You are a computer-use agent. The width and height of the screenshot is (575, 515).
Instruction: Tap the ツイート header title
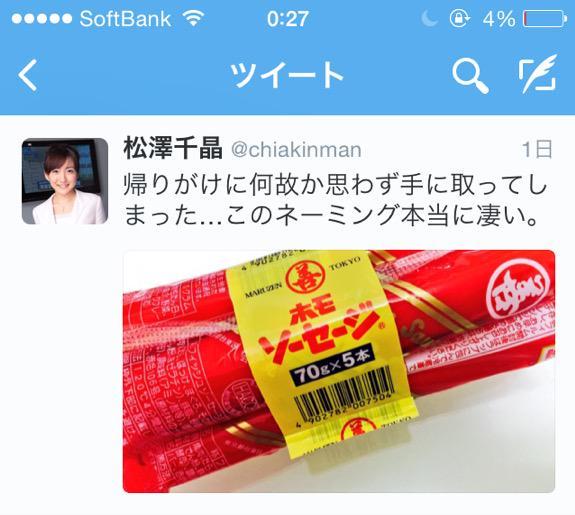click(286, 75)
